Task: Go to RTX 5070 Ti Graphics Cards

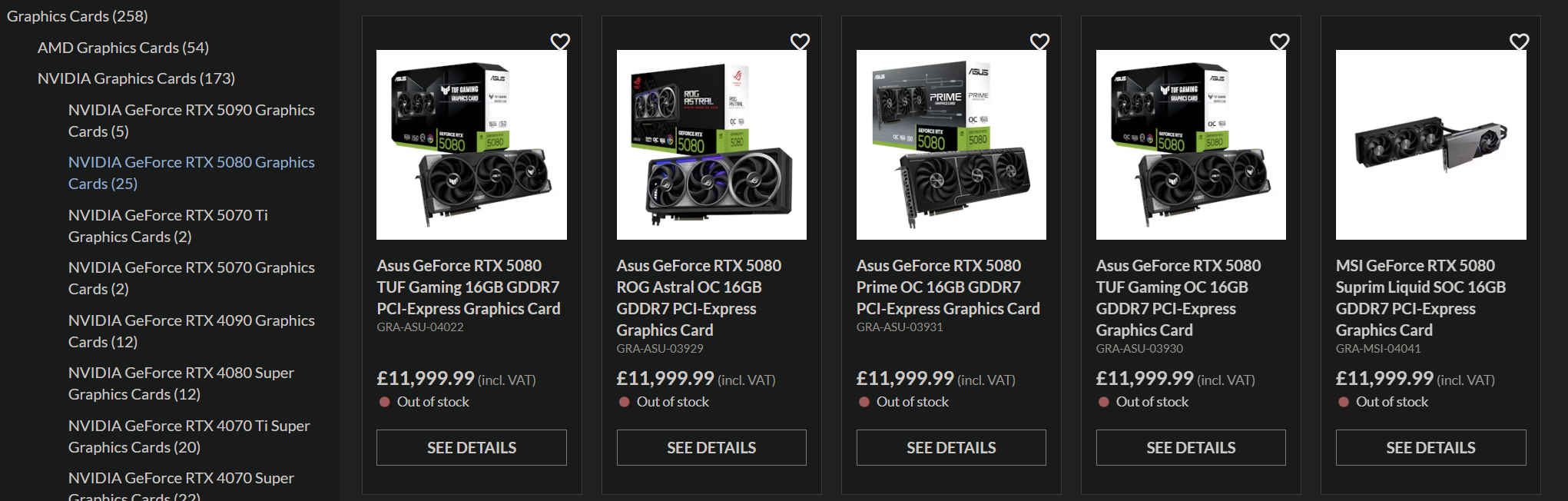Action: 168,226
